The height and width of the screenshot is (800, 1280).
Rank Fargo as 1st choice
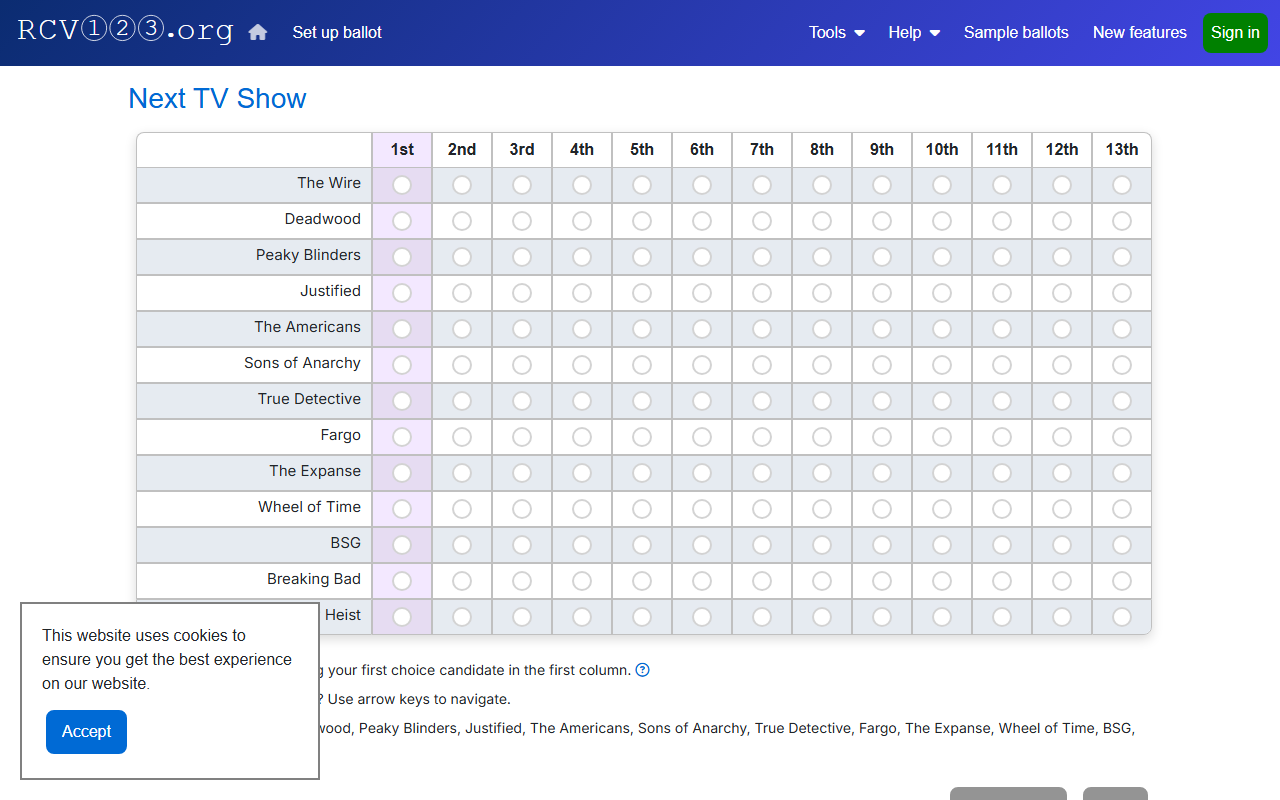[x=402, y=437]
